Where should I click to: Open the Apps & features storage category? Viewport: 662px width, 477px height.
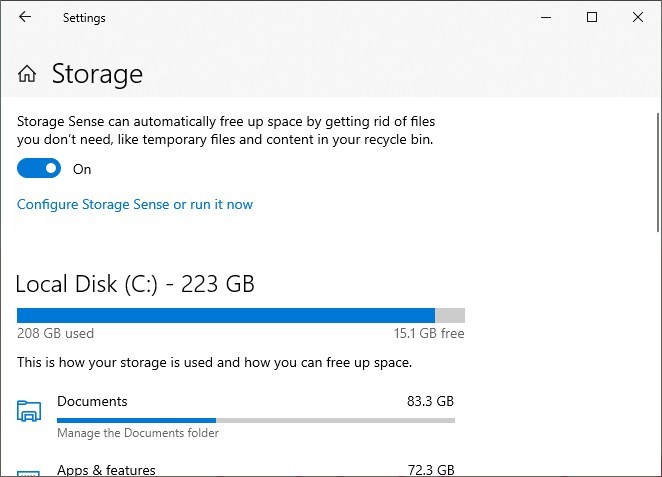pos(106,469)
